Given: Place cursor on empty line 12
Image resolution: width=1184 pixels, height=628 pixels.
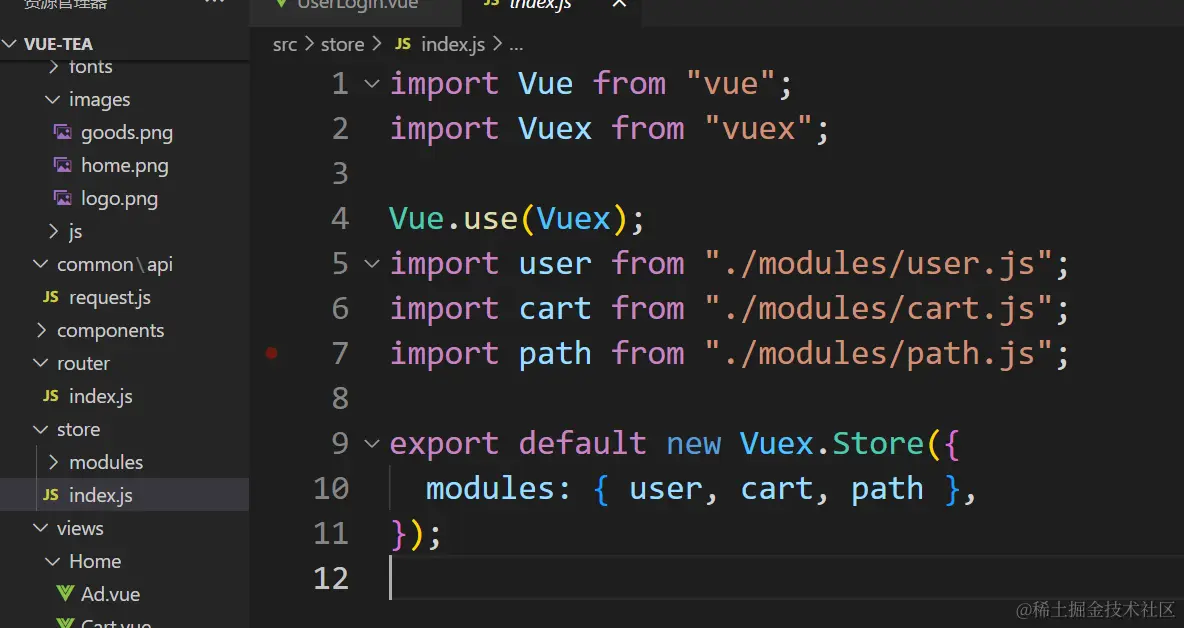Looking at the screenshot, I should [x=785, y=578].
